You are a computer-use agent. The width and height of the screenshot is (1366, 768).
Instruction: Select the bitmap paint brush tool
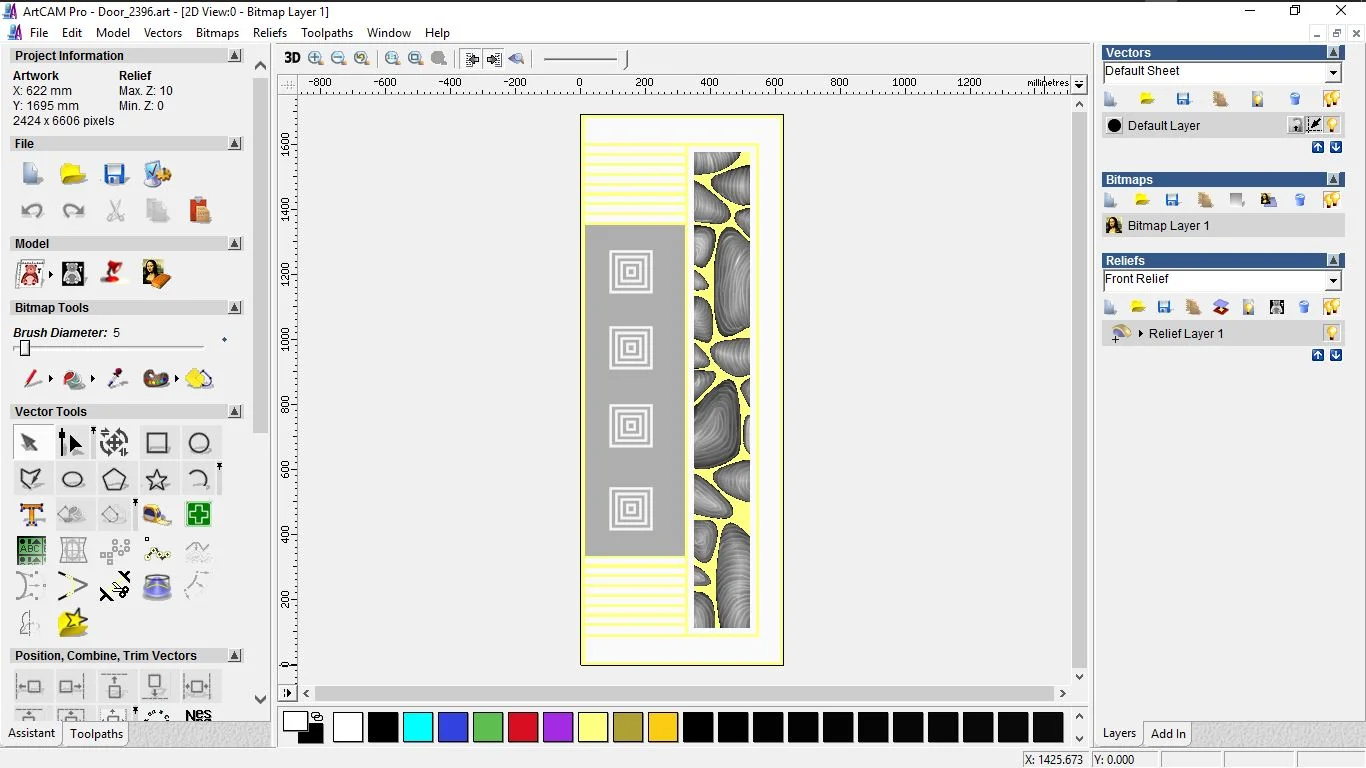[32, 379]
